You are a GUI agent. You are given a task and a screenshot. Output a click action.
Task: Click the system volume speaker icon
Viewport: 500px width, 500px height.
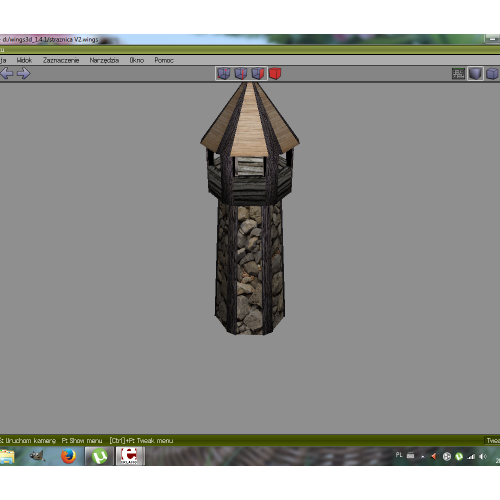(x=483, y=456)
